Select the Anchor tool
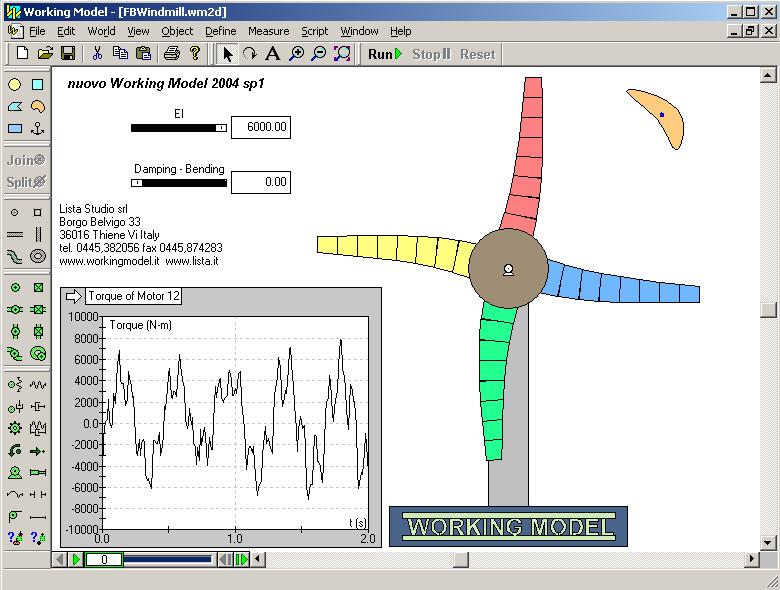The image size is (780, 590). [38, 128]
